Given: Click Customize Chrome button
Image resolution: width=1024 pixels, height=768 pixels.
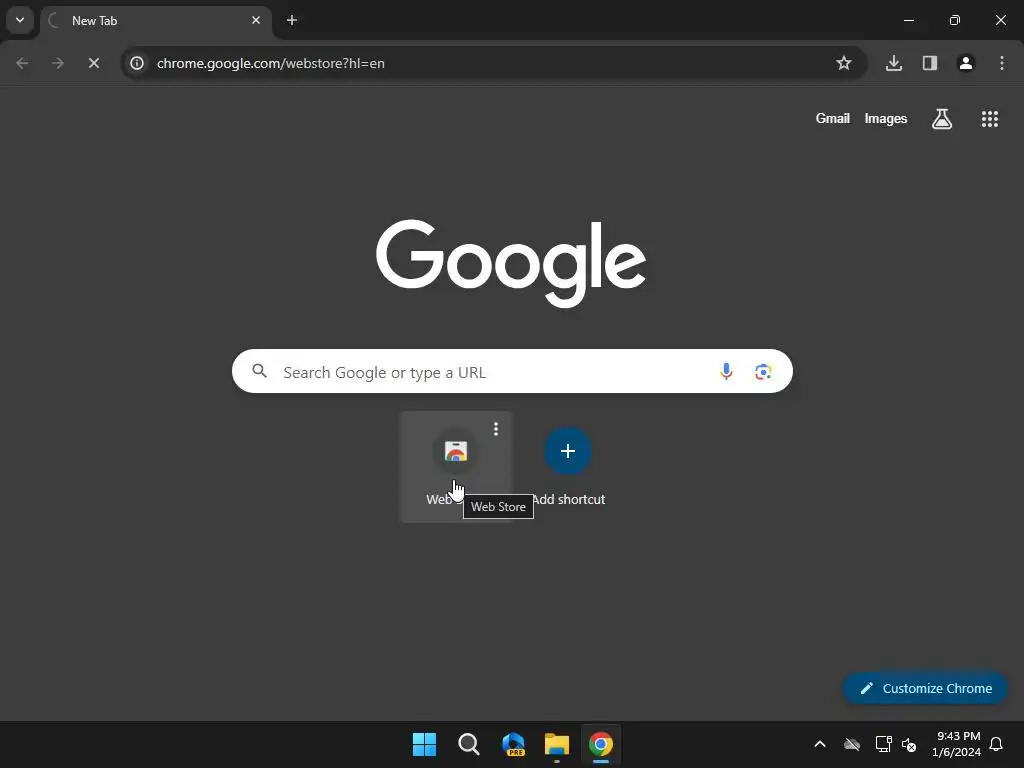Looking at the screenshot, I should pos(925,688).
